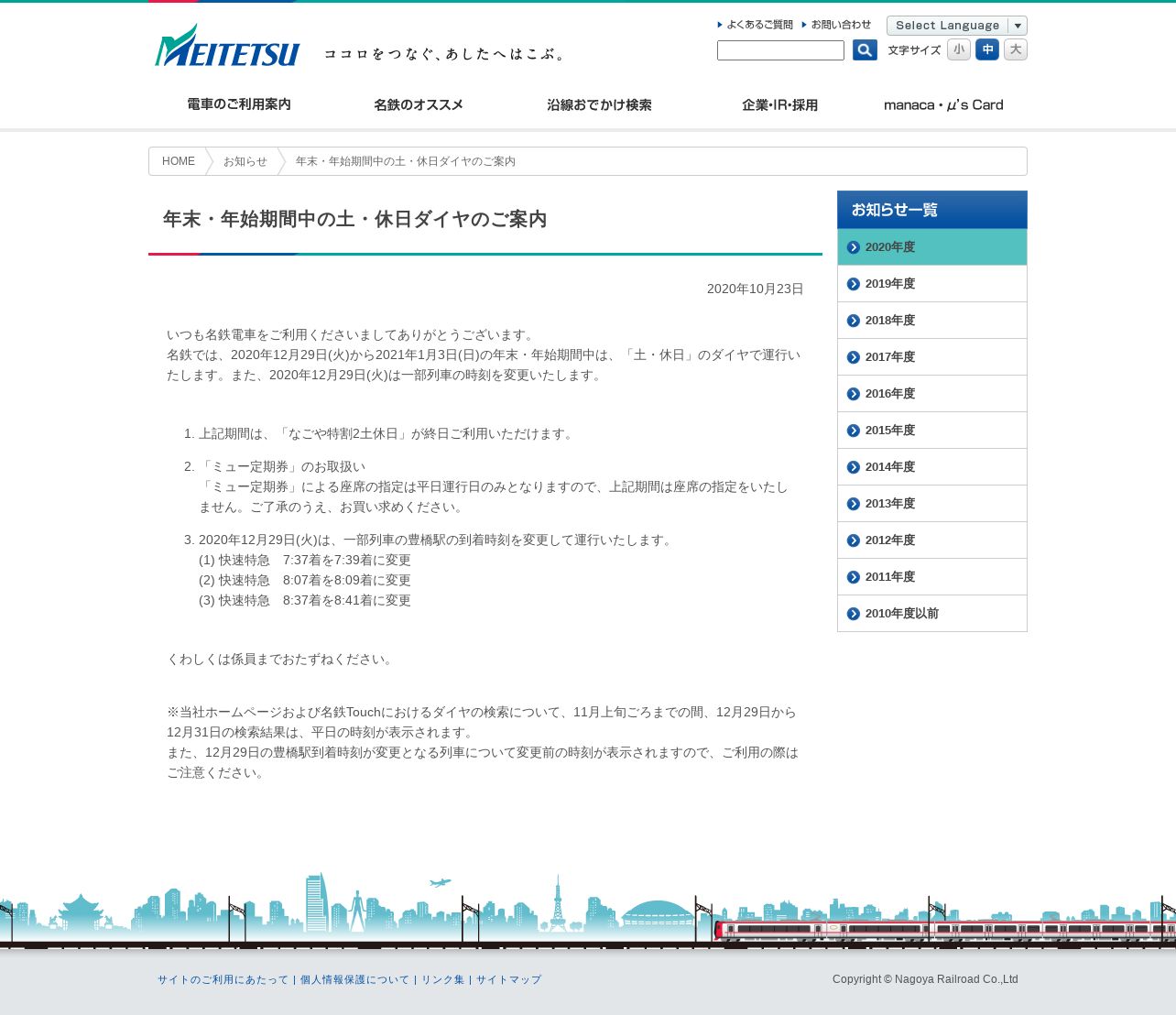Viewport: 1176px width, 1015px height.
Task: Click the page heading 年末・年始期間中の土・休日ダイヤのご案内
Action: pos(354,219)
